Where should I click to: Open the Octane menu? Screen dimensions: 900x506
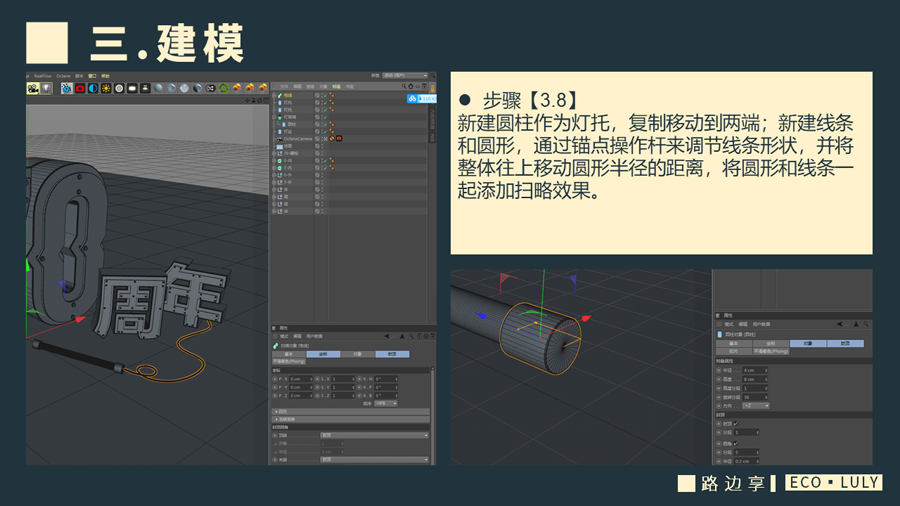[63, 76]
